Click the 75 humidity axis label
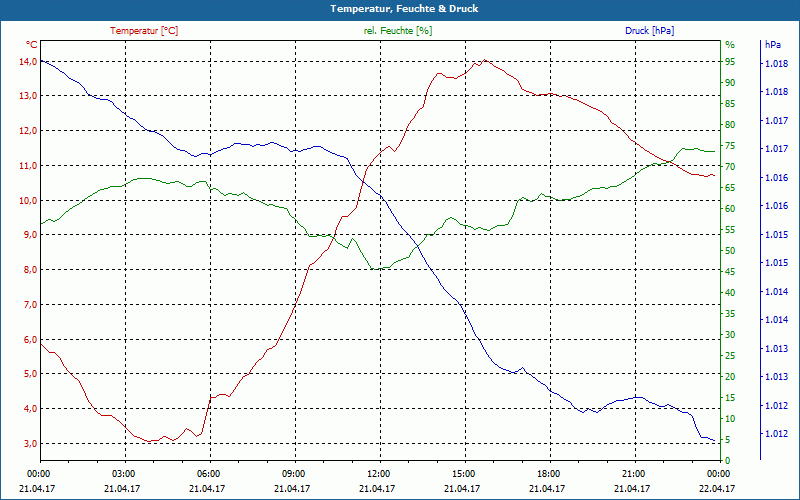This screenshot has width=800, height=500. click(x=730, y=146)
